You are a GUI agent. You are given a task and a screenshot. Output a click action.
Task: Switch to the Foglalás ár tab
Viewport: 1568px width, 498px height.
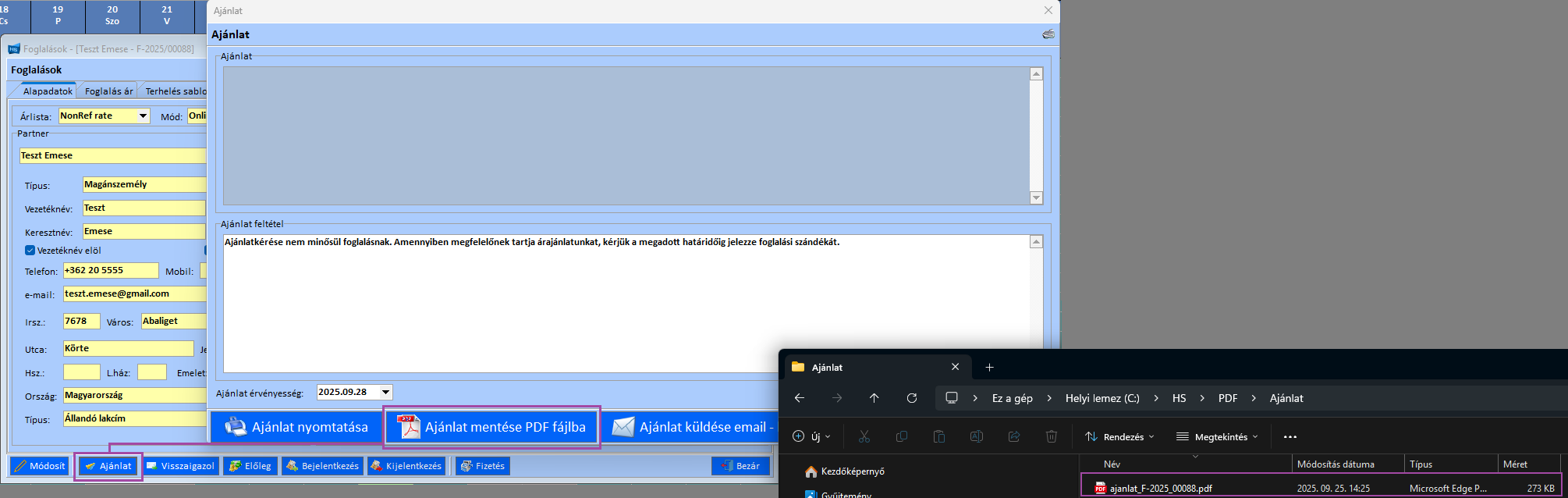[108, 91]
